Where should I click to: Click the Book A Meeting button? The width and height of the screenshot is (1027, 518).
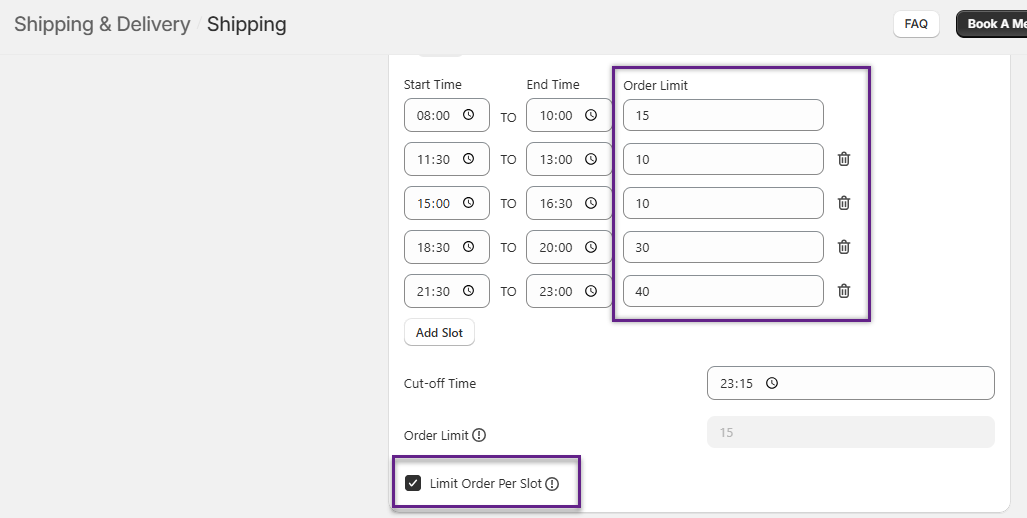point(994,24)
